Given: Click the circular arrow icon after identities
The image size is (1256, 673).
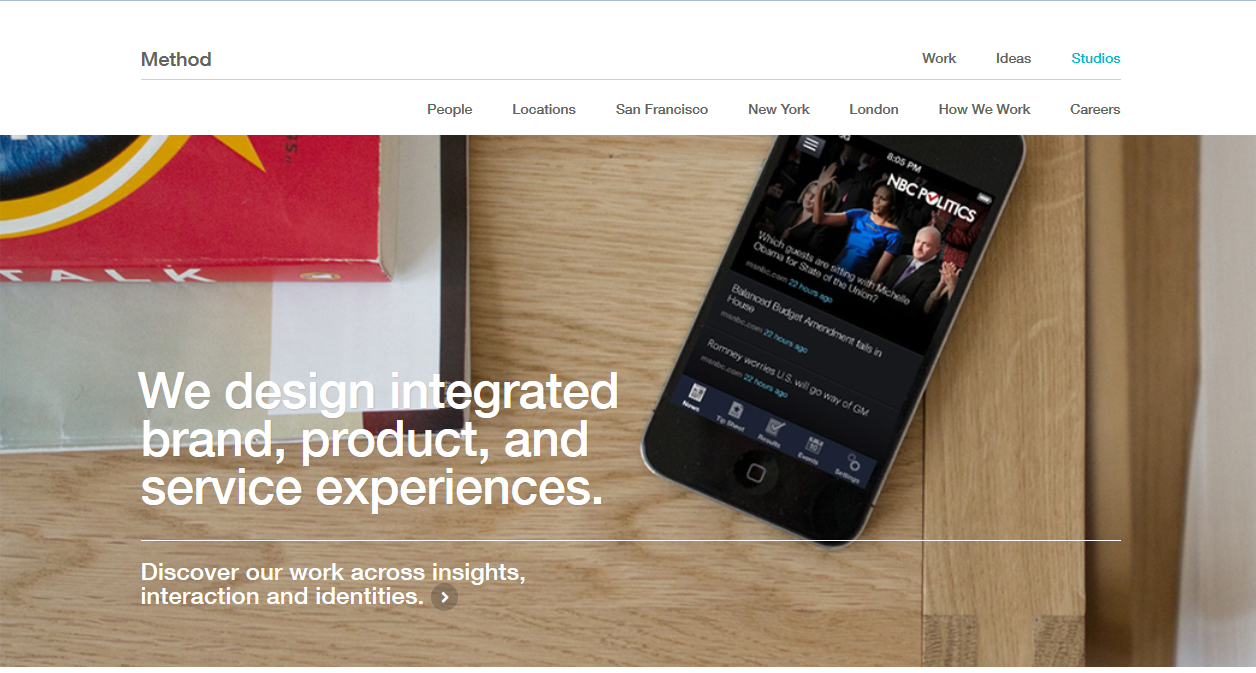Looking at the screenshot, I should (x=444, y=597).
